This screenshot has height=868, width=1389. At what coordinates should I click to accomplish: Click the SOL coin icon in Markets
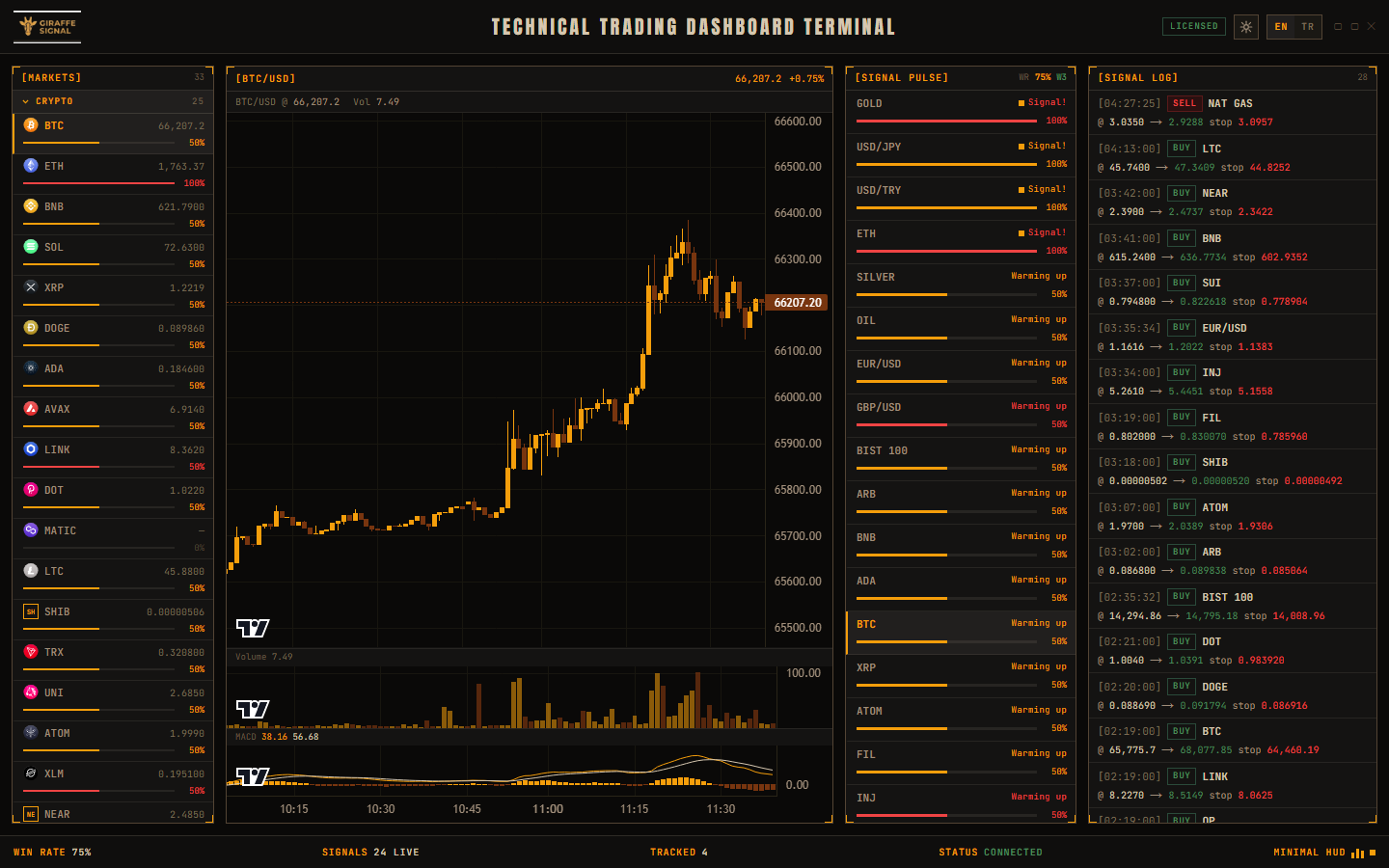coord(31,247)
